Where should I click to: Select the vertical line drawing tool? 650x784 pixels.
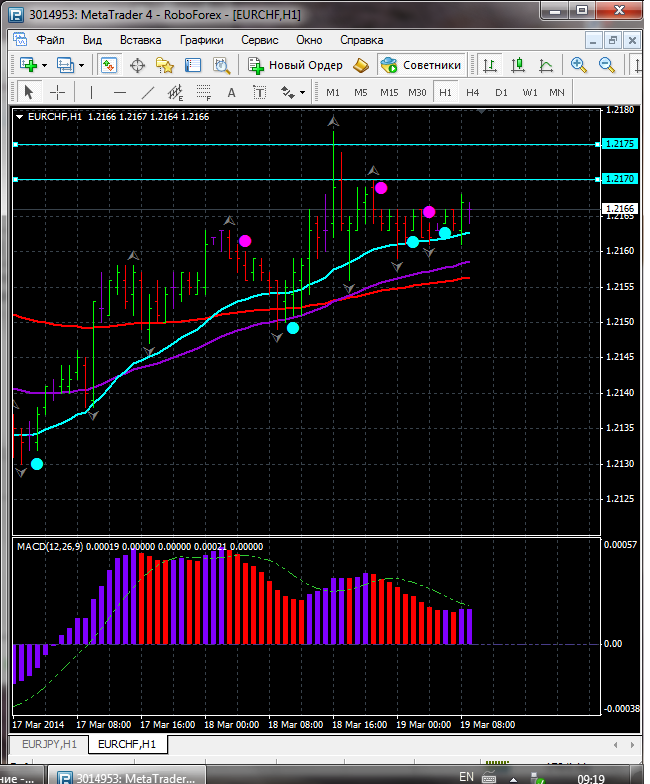pos(91,92)
